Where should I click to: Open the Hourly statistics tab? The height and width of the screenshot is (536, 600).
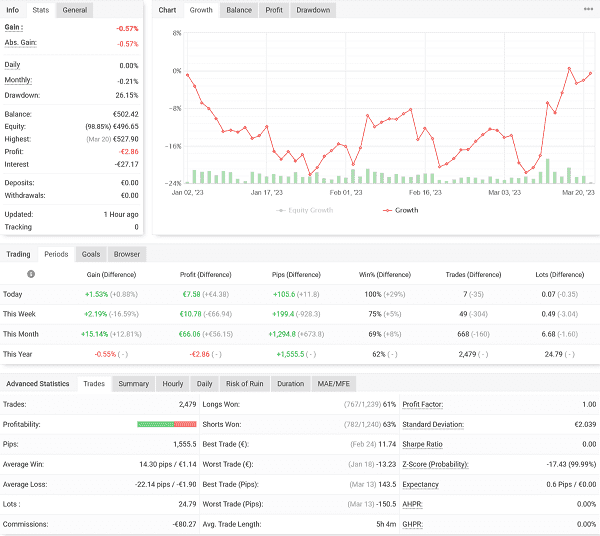click(173, 384)
